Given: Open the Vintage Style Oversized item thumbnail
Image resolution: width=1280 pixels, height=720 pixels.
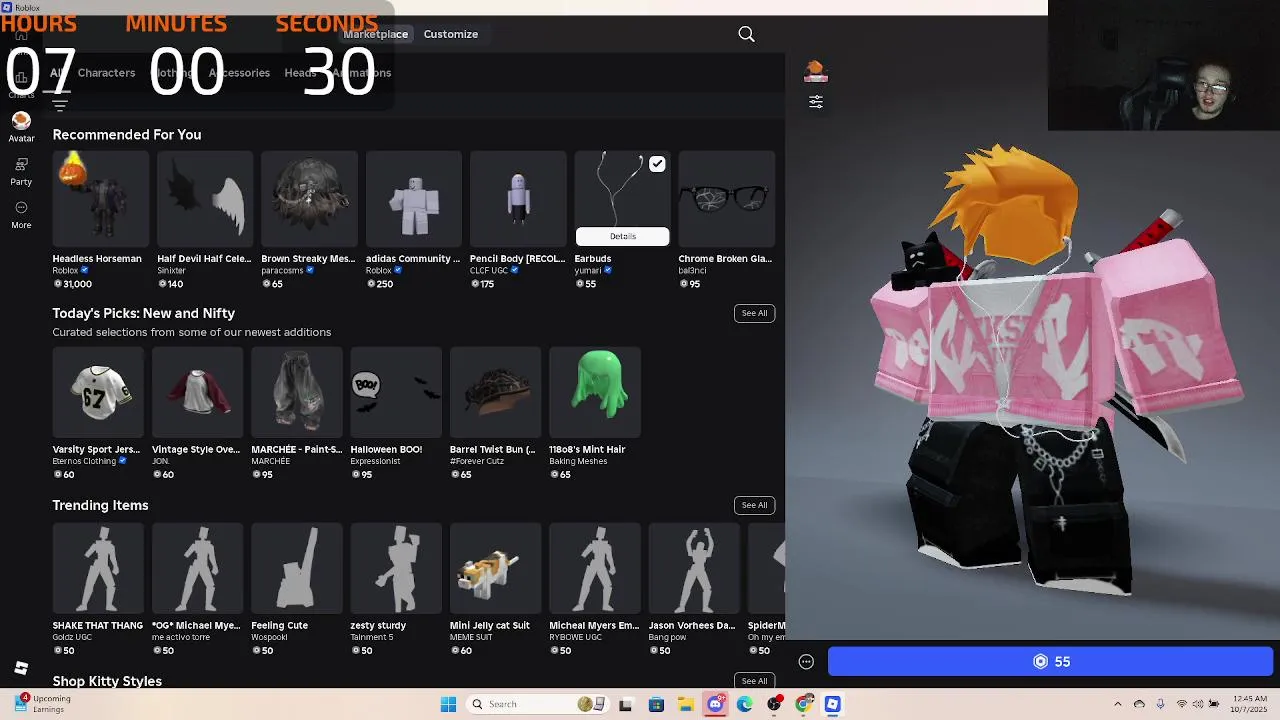Looking at the screenshot, I should pos(197,392).
